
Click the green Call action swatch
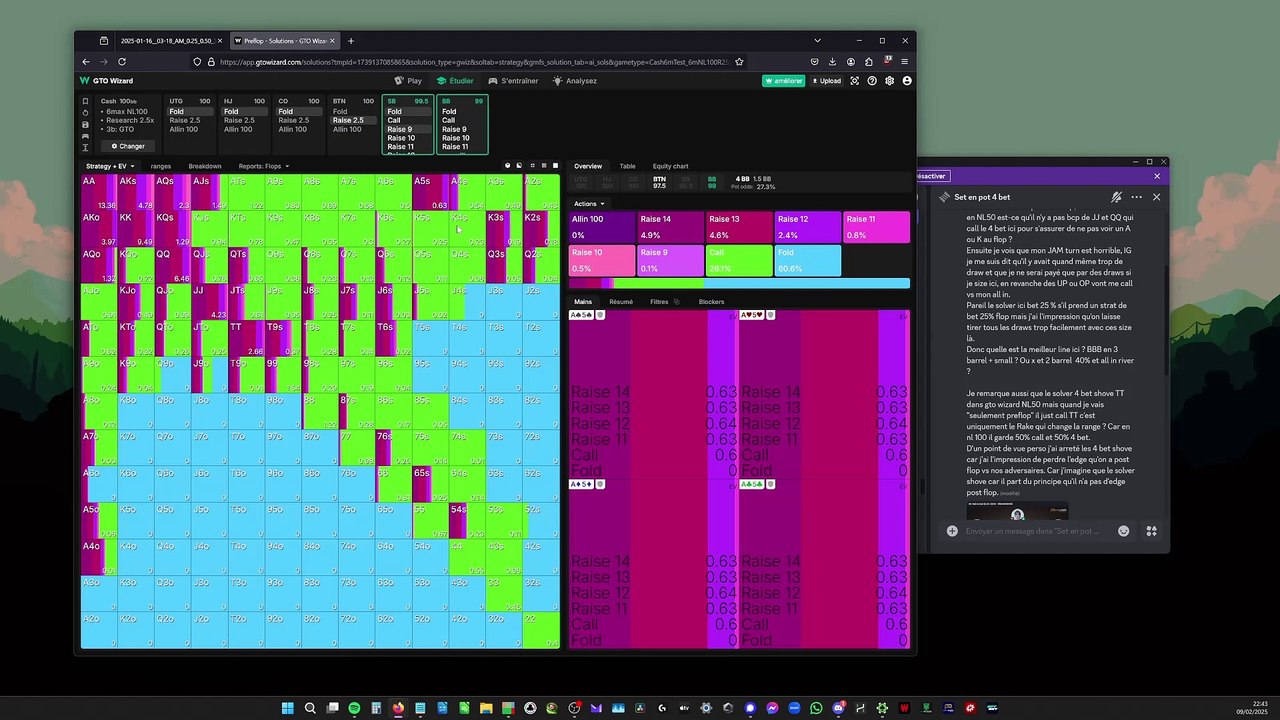coord(739,261)
